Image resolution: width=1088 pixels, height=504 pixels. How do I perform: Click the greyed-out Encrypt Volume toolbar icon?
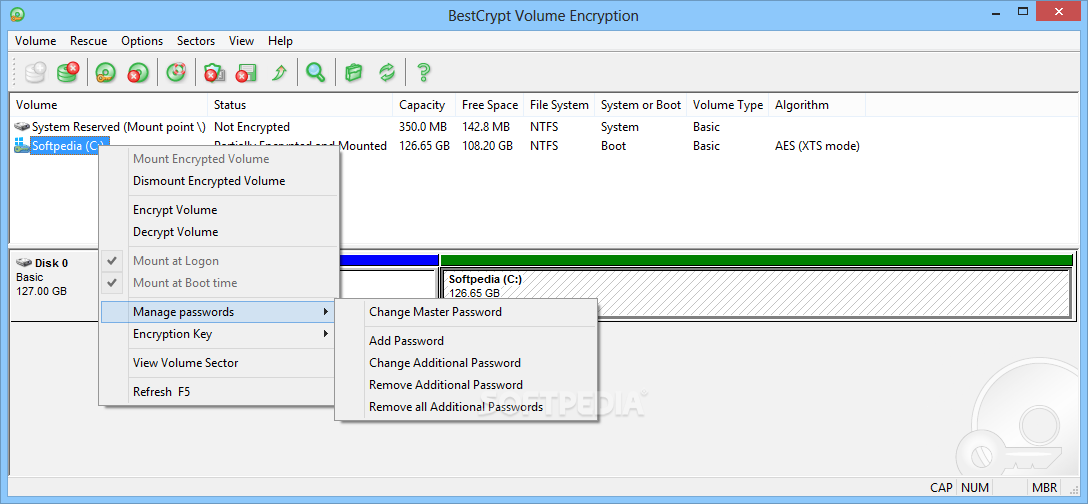point(35,72)
